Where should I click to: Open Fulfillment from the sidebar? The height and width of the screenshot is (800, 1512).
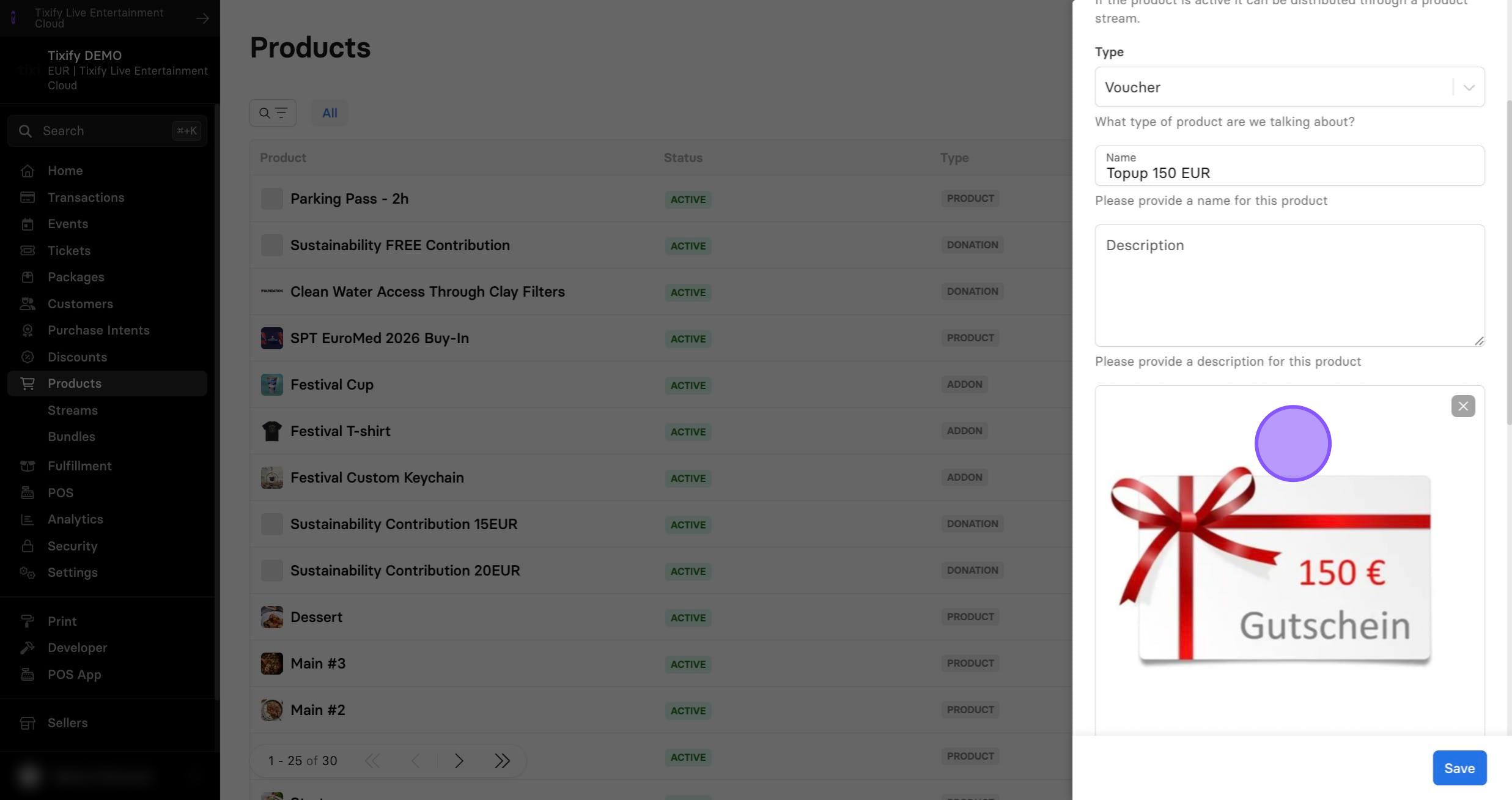(107, 466)
